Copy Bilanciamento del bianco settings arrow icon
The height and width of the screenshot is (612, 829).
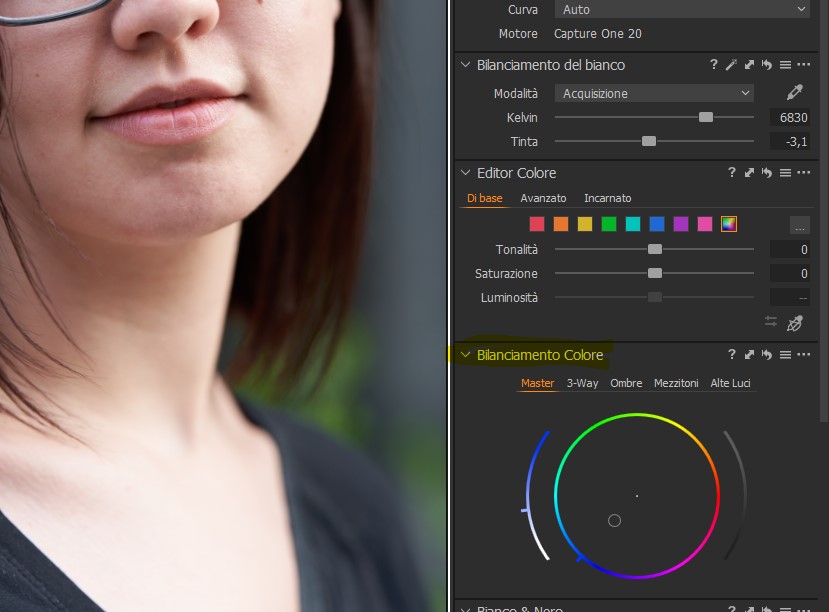[x=749, y=64]
